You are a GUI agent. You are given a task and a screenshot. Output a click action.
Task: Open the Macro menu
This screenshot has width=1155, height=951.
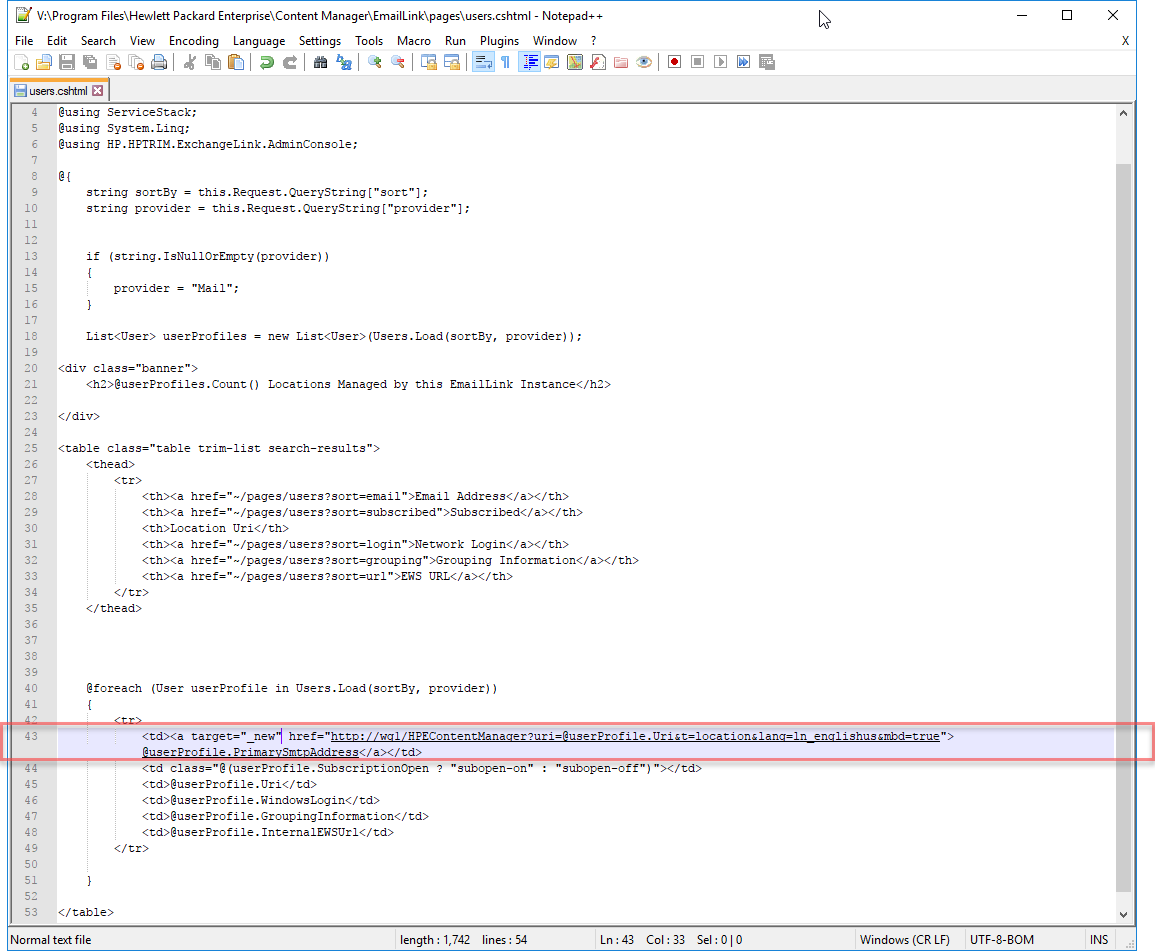(x=414, y=41)
